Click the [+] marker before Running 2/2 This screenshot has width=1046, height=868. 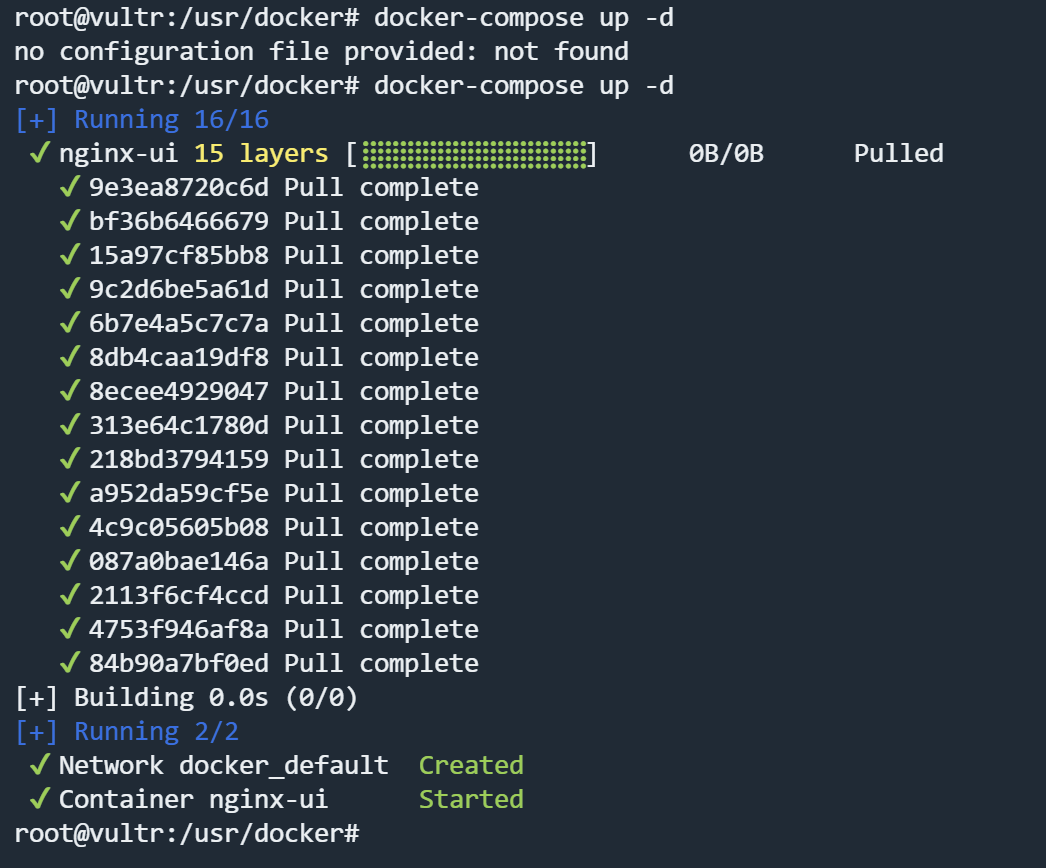coord(37,732)
